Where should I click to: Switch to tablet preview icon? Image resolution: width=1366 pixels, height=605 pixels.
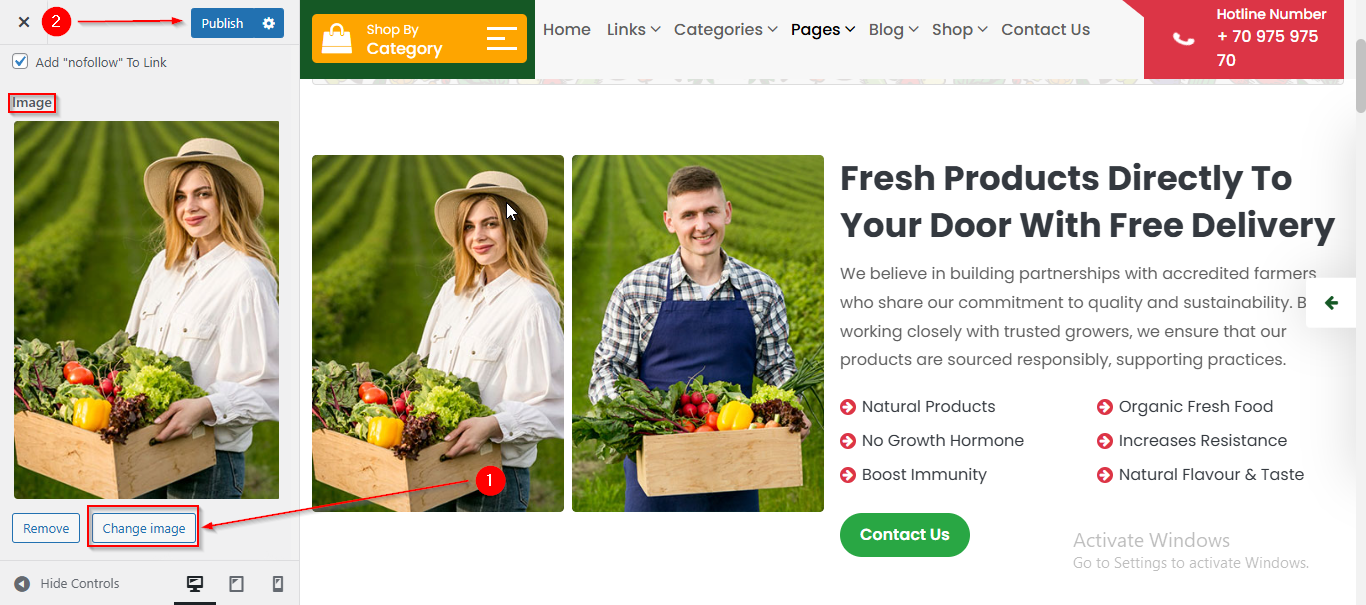click(237, 584)
